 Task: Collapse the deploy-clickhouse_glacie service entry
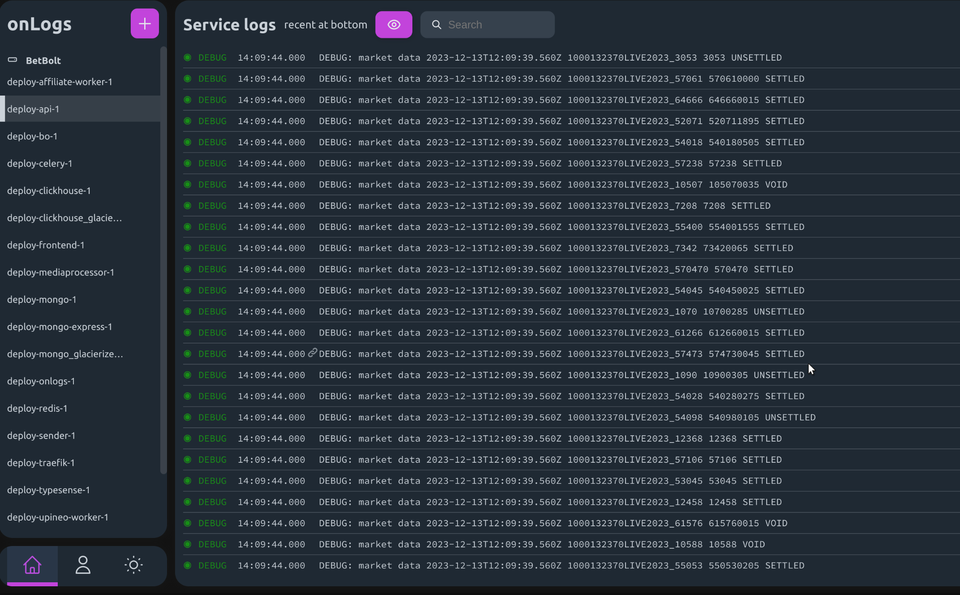tap(64, 217)
